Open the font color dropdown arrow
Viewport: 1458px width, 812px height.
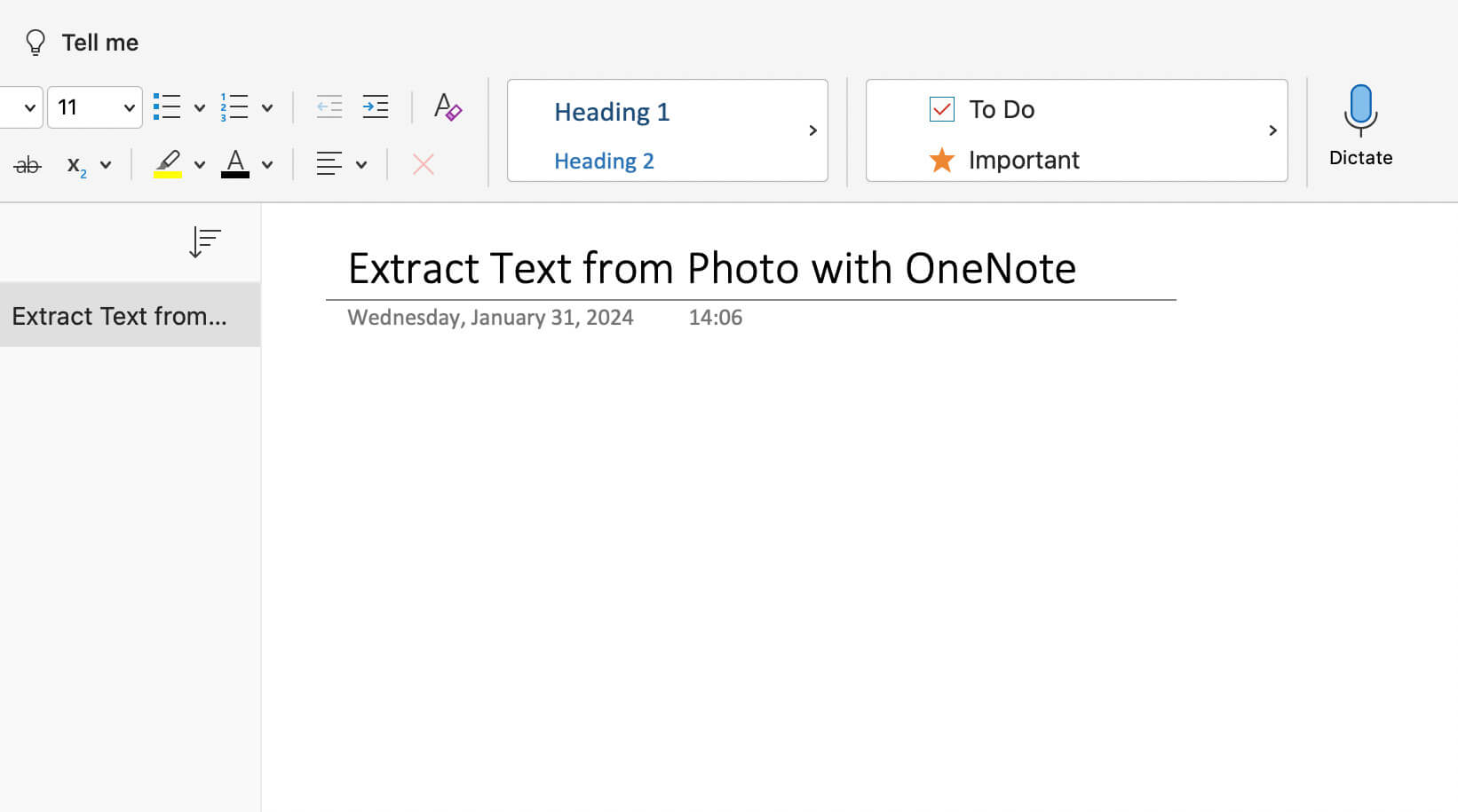[x=267, y=165]
